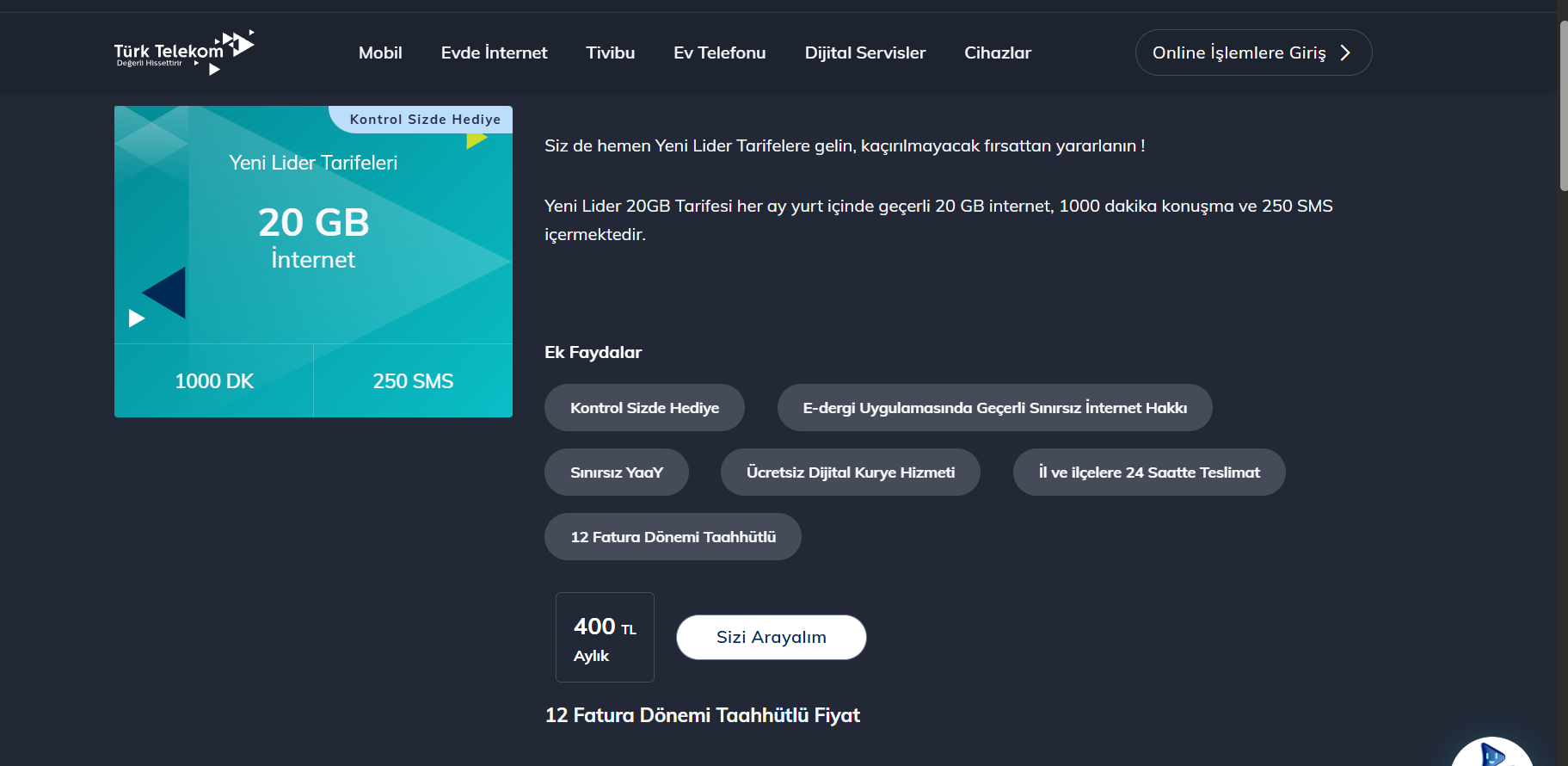Screen dimensions: 1568x766
Task: Click the Türk Telekom logo
Action: point(184,53)
